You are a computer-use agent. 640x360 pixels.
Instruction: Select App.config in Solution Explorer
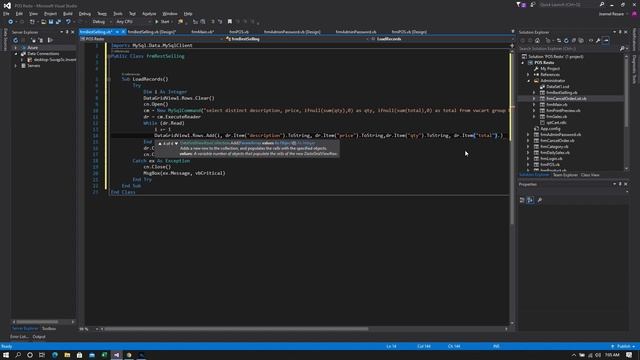point(550,129)
